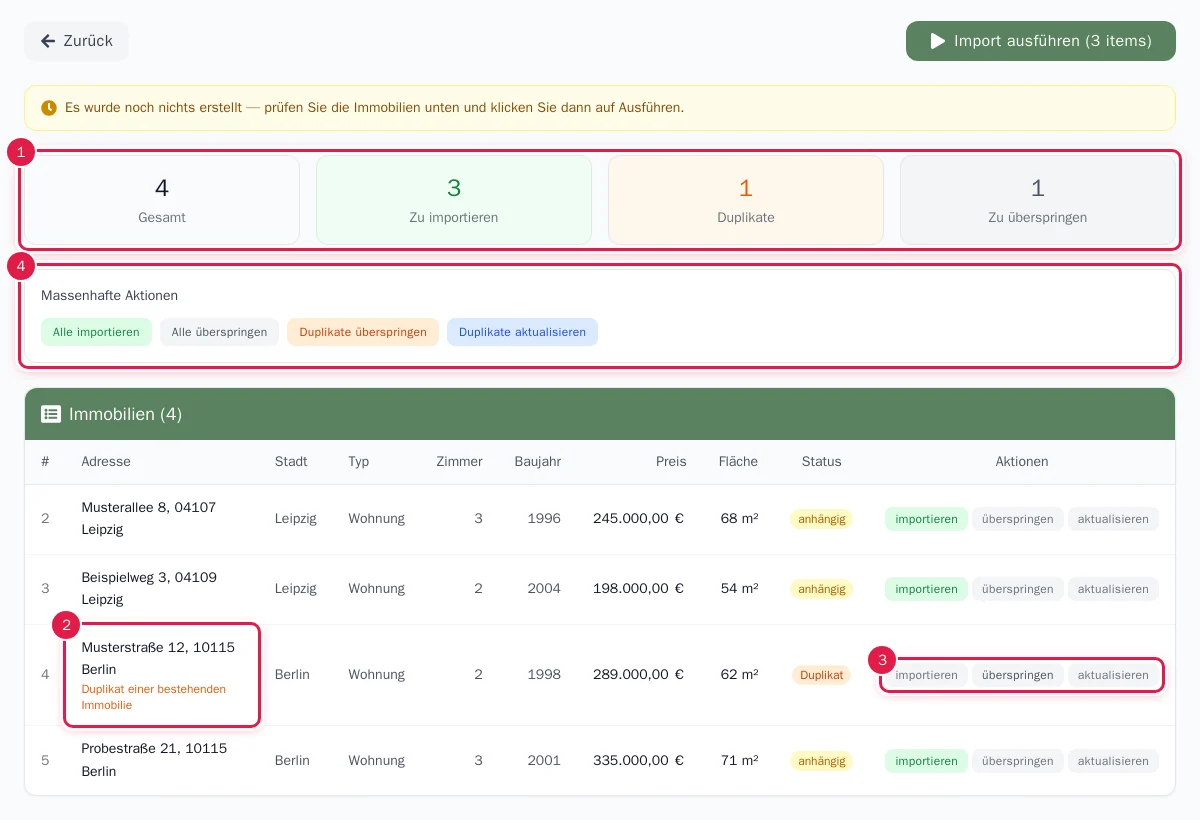Viewport: 1200px width, 820px height.
Task: Choose Duplikate aktualisieren bulk action
Action: pos(522,332)
